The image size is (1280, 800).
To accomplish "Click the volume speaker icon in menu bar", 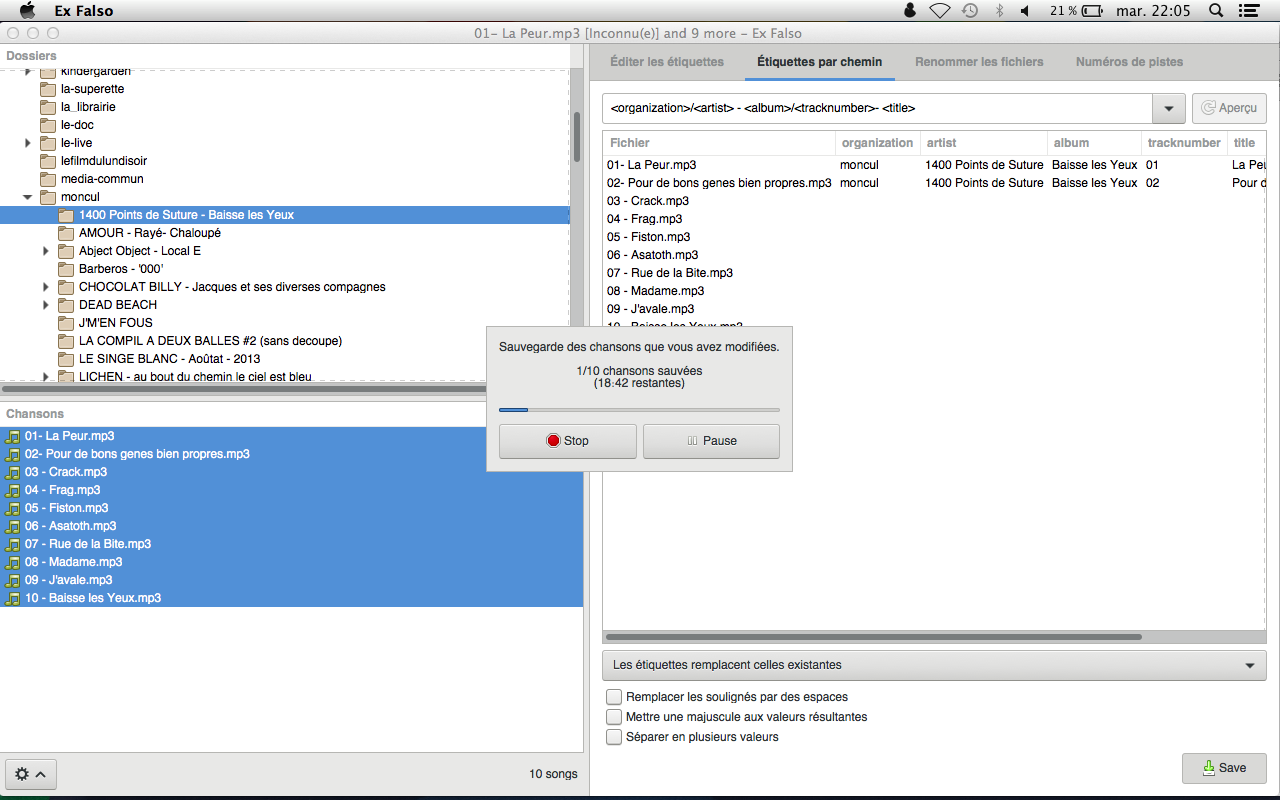I will (x=1025, y=11).
